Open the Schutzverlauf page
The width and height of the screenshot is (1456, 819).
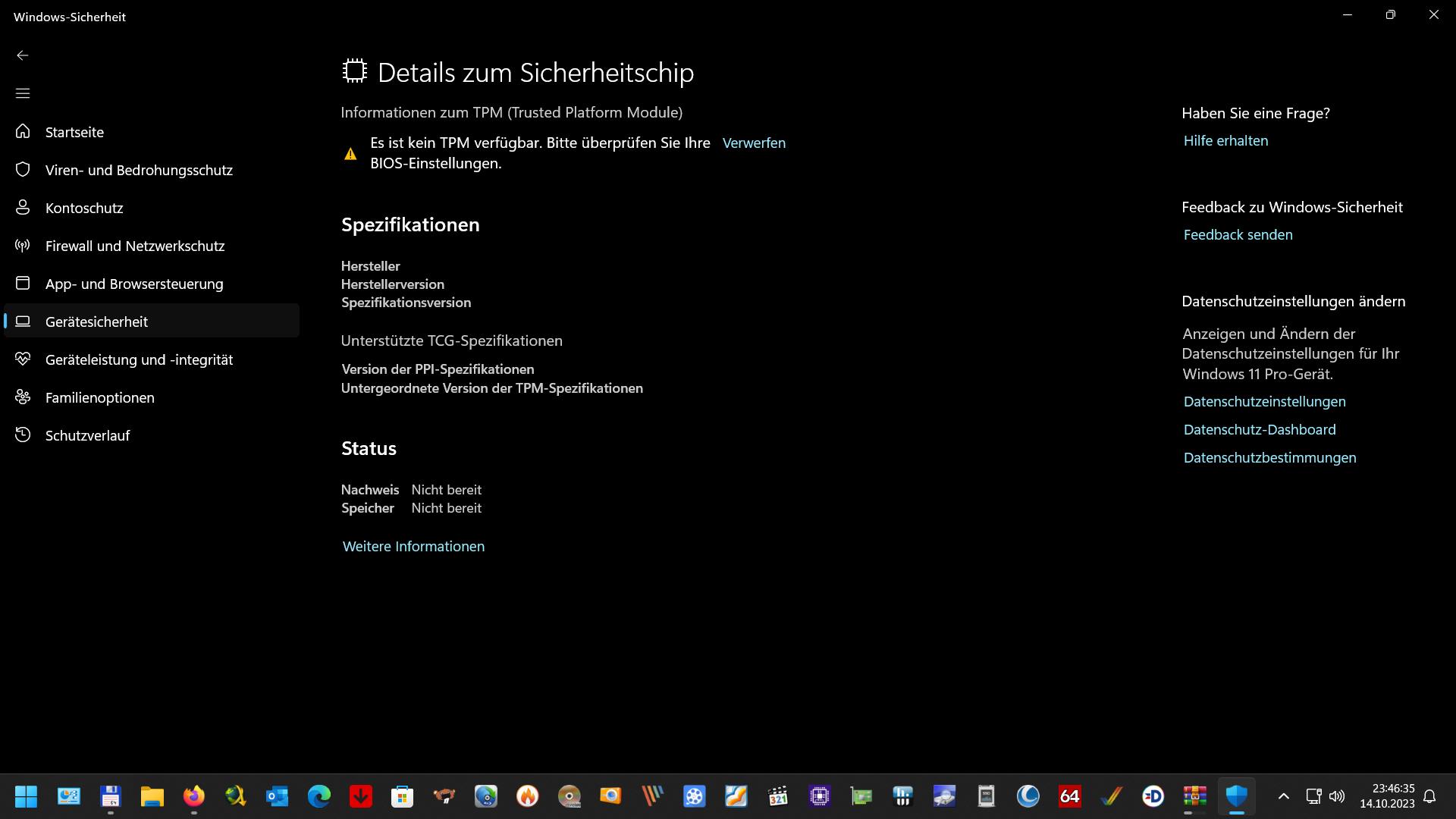point(86,435)
